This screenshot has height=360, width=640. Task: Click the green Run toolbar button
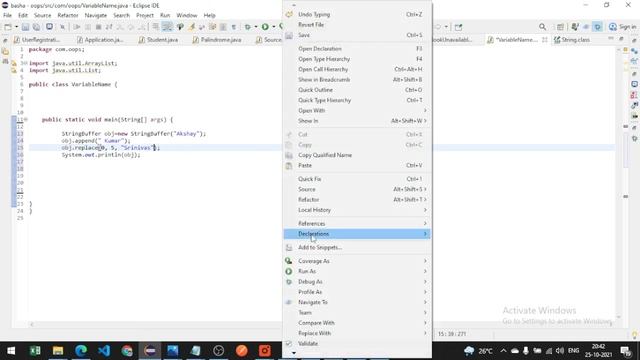265,27
